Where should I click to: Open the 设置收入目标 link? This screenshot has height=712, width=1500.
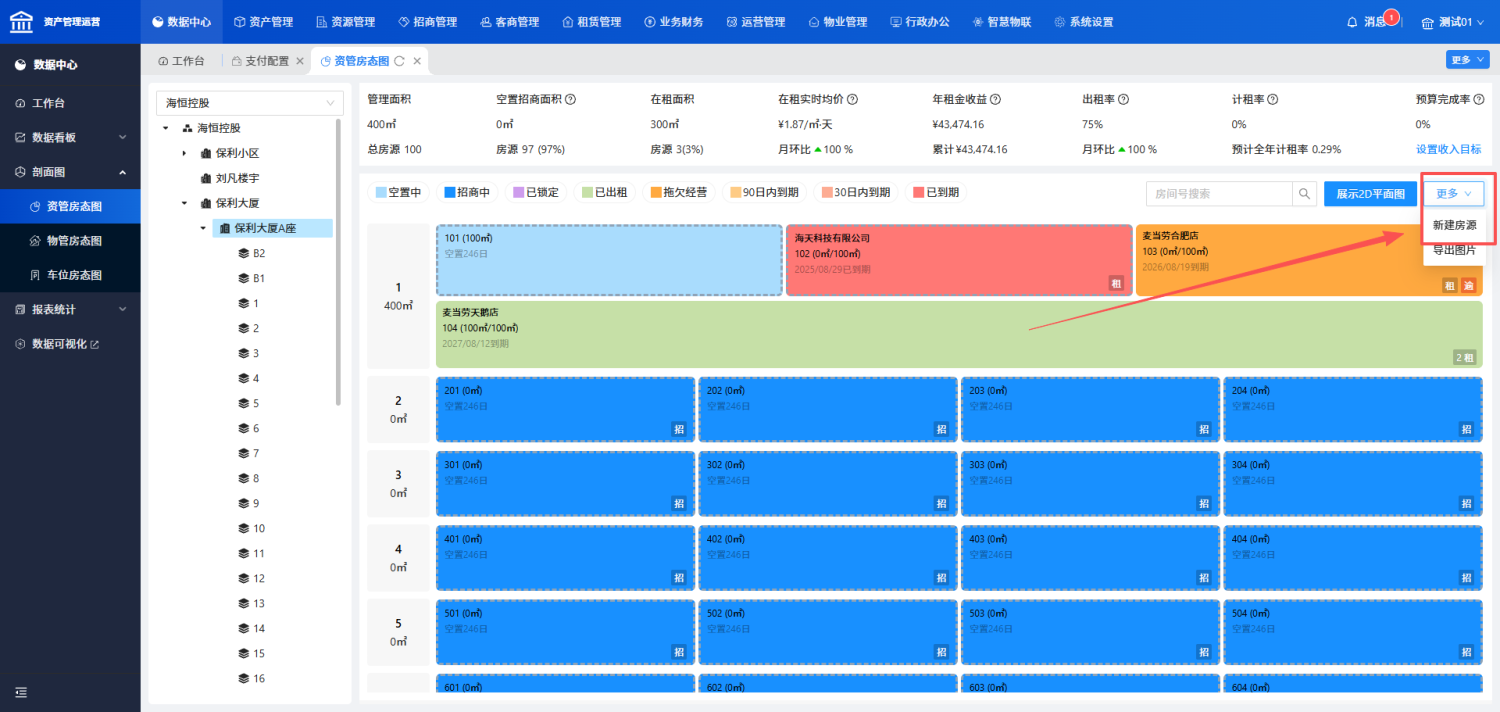point(1448,149)
